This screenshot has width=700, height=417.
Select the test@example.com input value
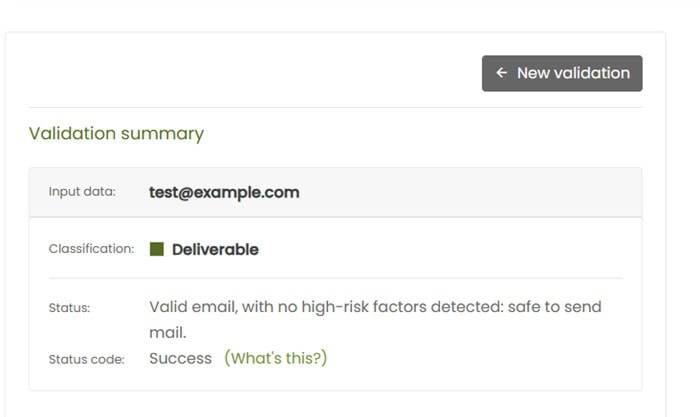tap(224, 192)
